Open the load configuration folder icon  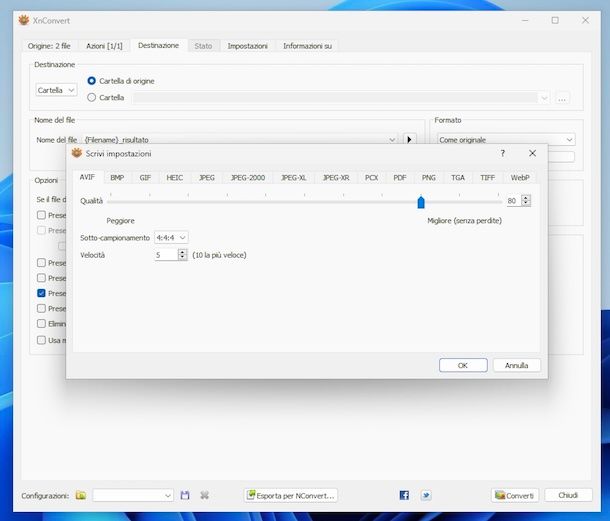tap(81, 495)
